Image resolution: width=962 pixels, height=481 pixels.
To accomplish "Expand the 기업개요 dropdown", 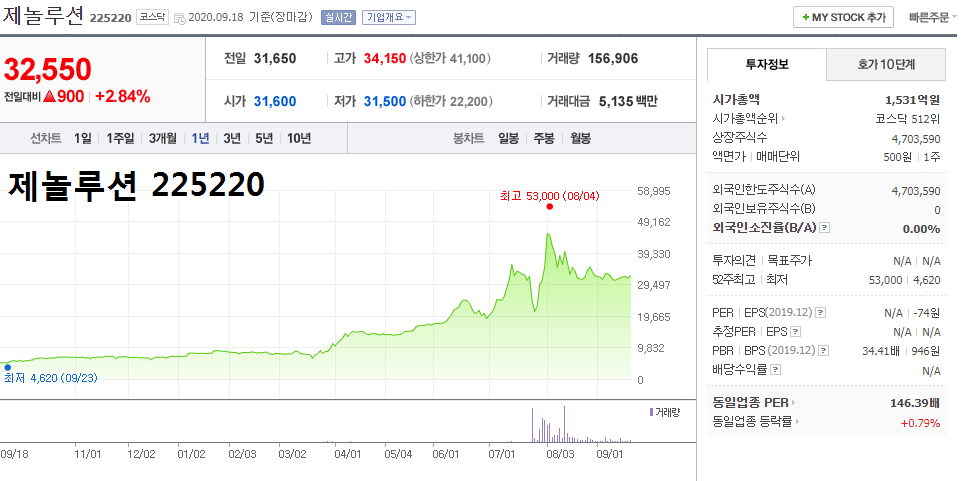I will tap(389, 17).
